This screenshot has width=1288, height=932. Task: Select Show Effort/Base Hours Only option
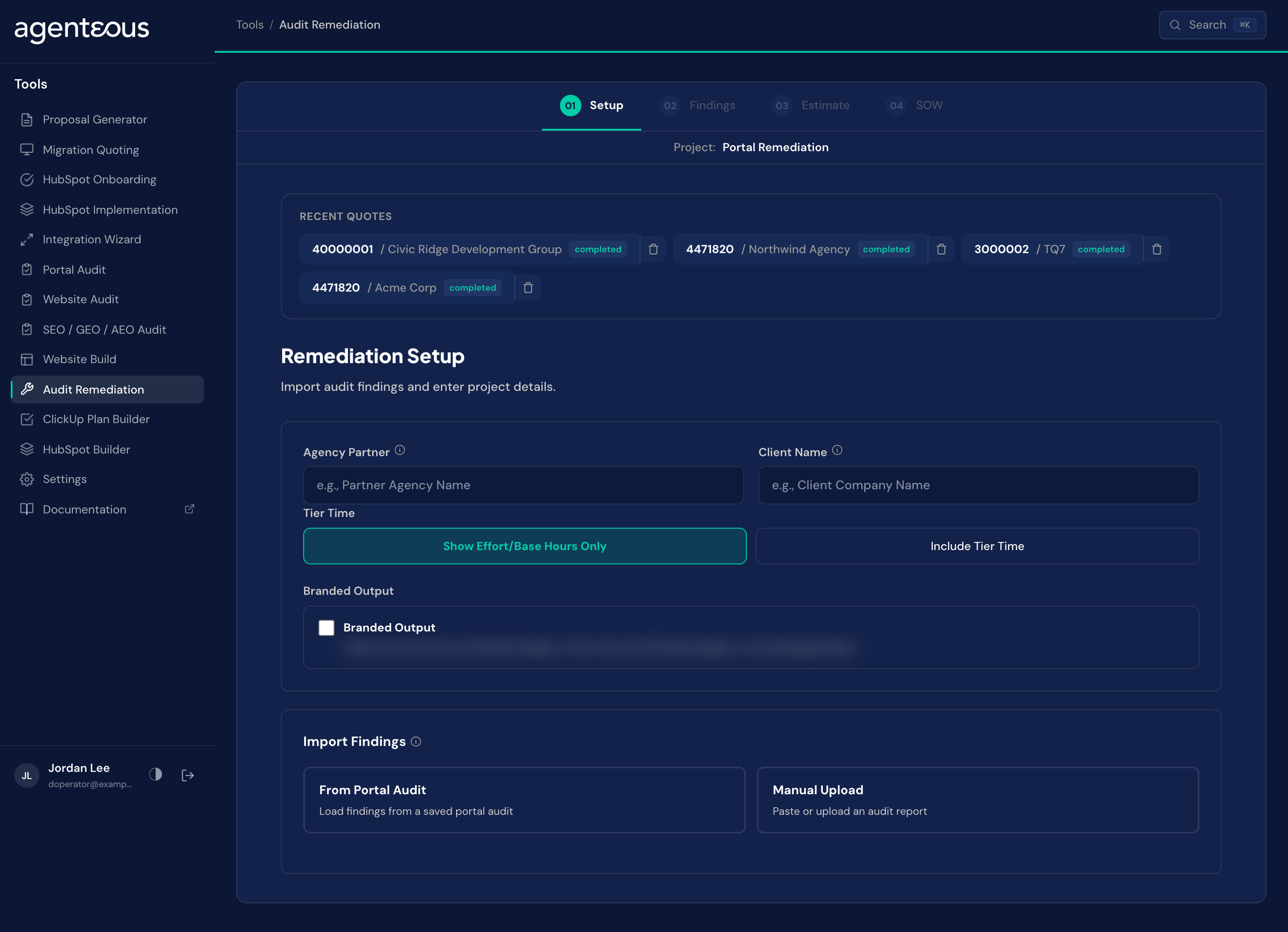[x=525, y=546]
